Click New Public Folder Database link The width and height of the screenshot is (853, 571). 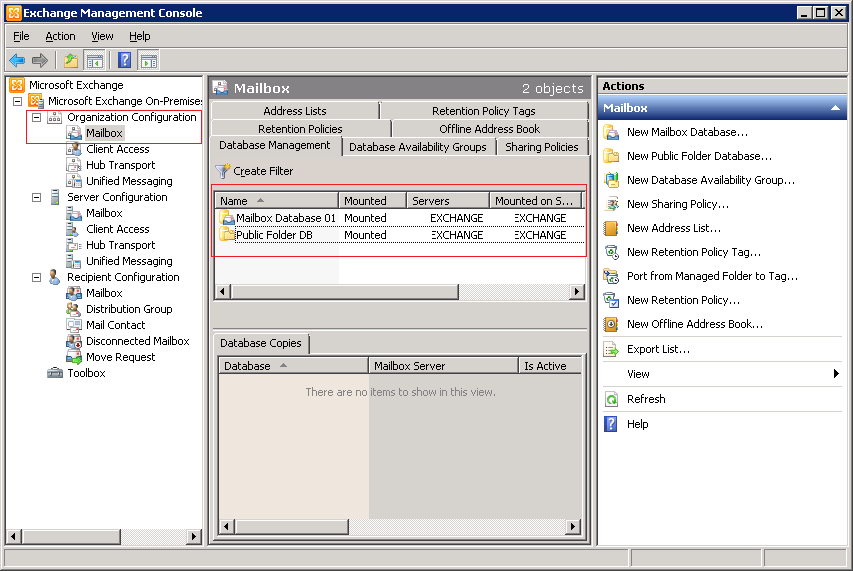coord(699,156)
